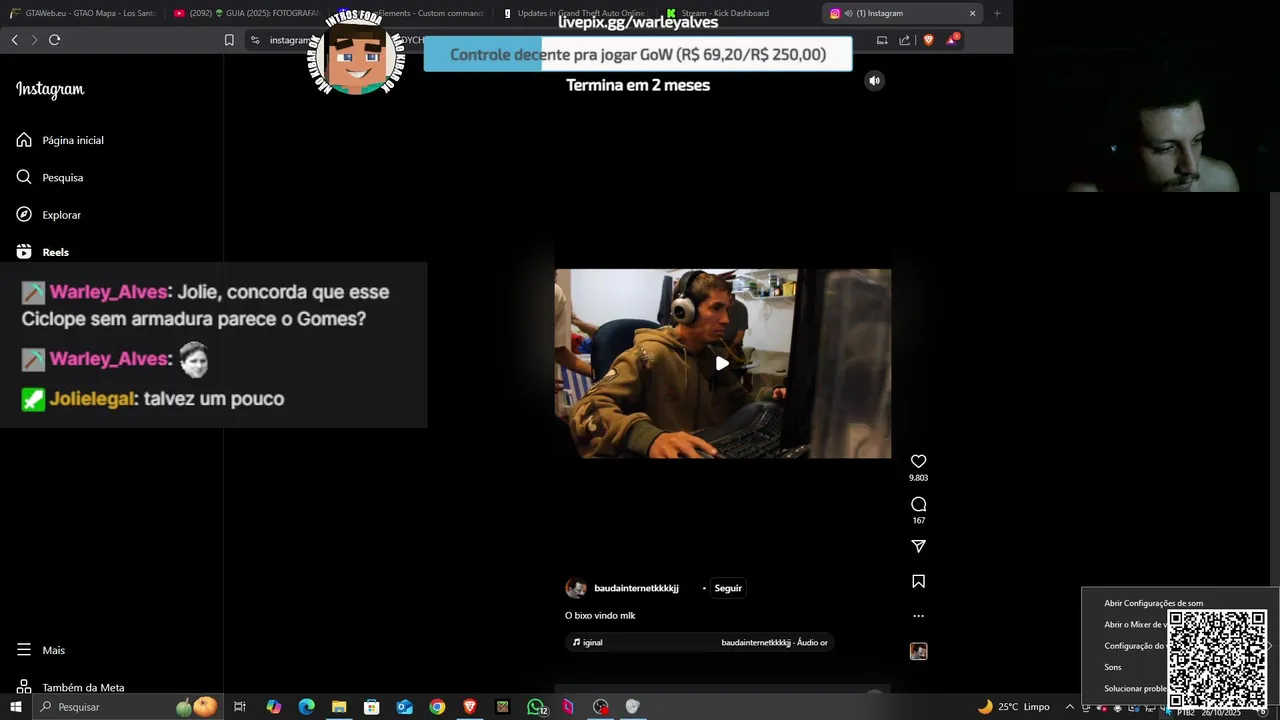The height and width of the screenshot is (720, 1280).
Task: Reload the current page
Action: [54, 40]
